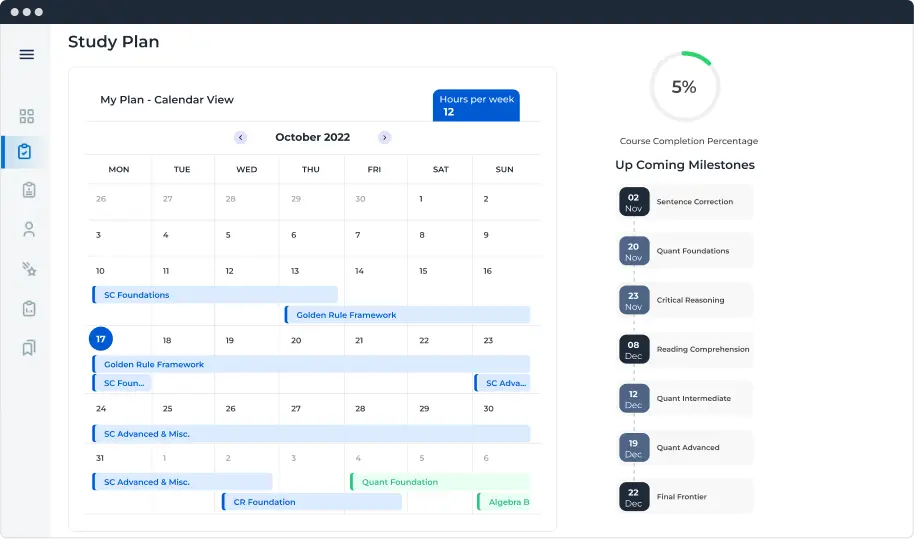Click the Course Completion Percentage label

point(688,141)
